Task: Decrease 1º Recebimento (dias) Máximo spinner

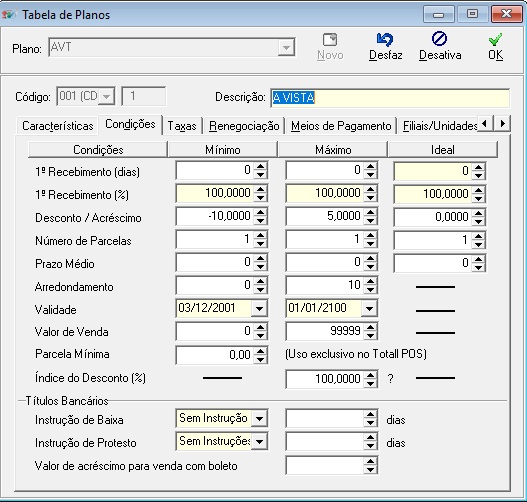Action: click(370, 175)
